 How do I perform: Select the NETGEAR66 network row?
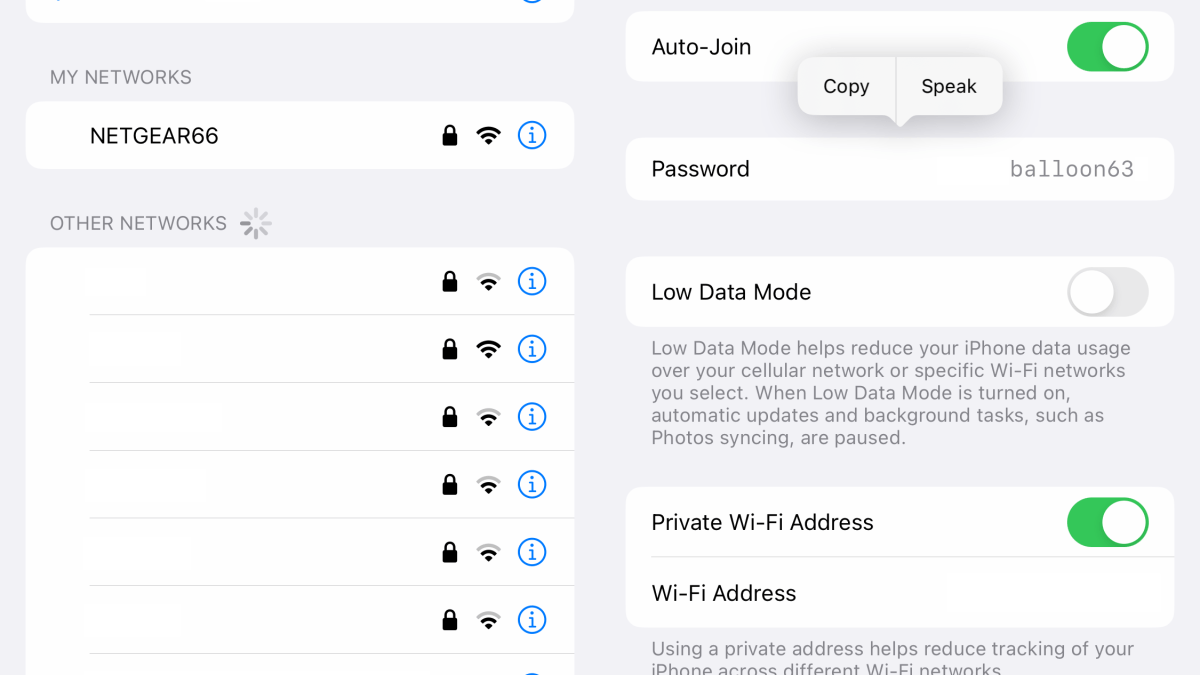[300, 135]
